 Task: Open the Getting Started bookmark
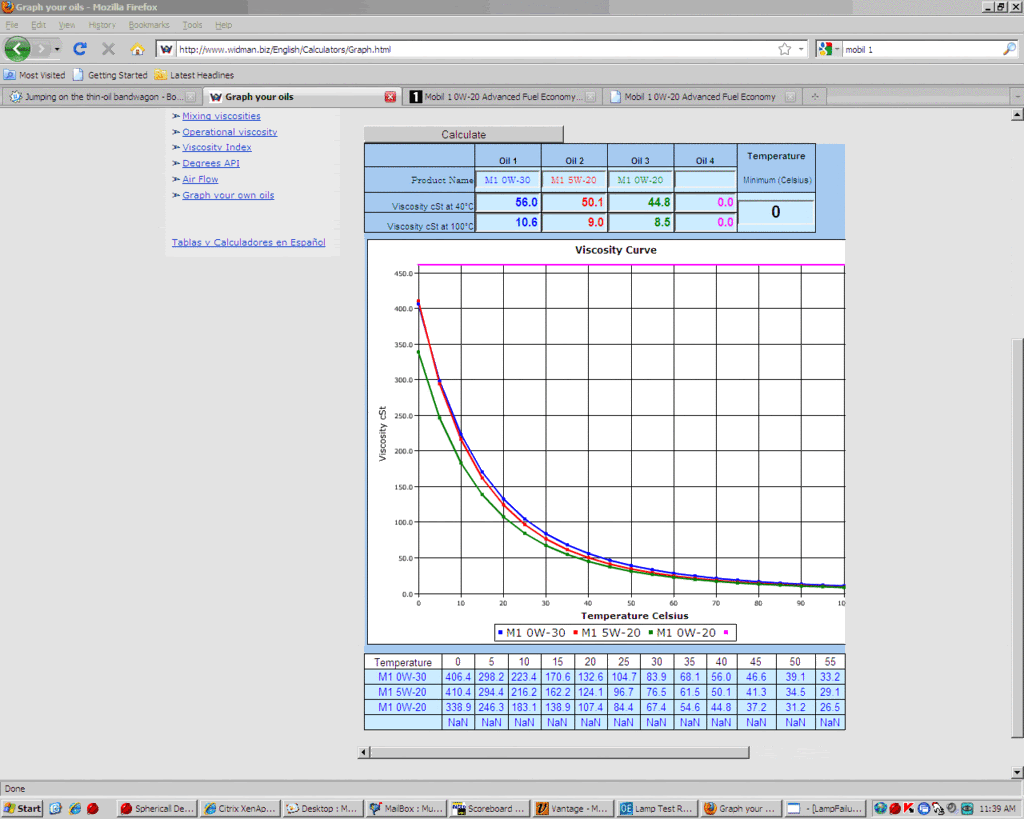click(x=110, y=75)
